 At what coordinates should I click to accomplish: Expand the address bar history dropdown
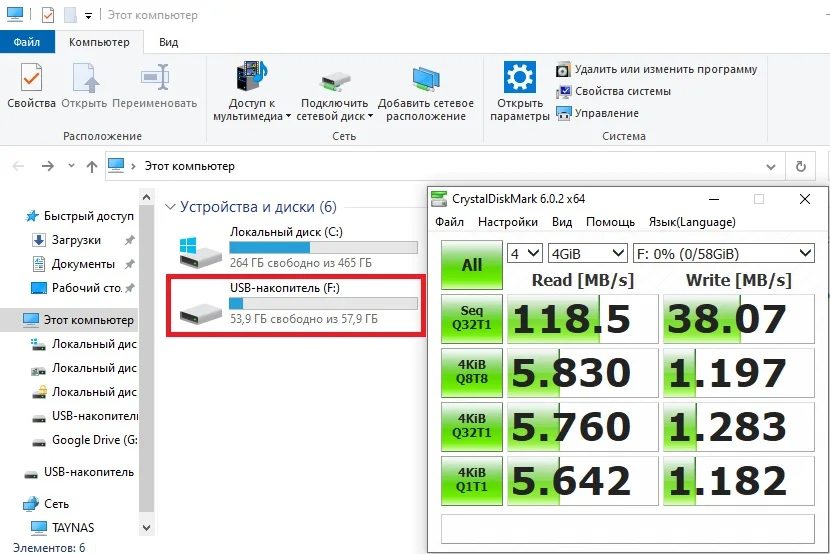771,167
